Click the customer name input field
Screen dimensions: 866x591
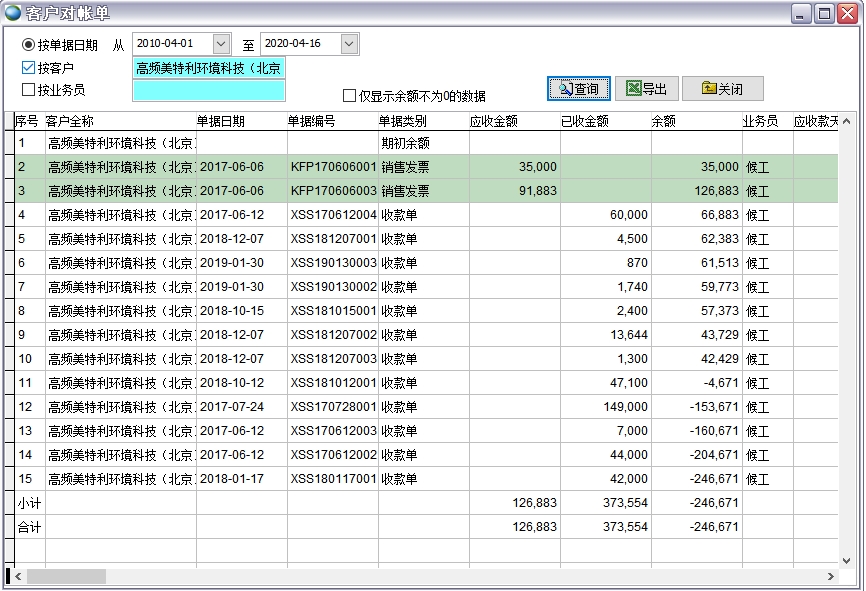tap(208, 68)
